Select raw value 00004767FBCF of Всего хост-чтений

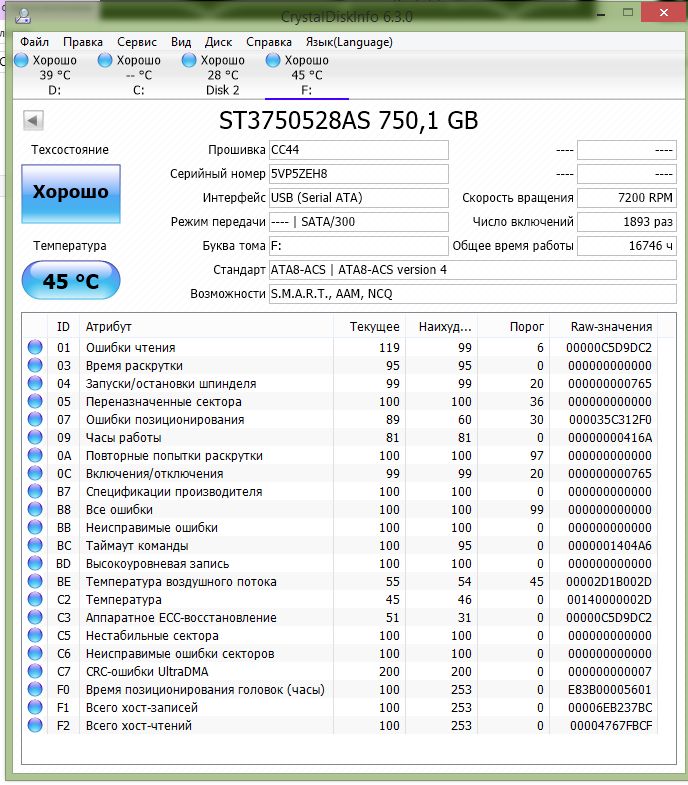click(611, 726)
